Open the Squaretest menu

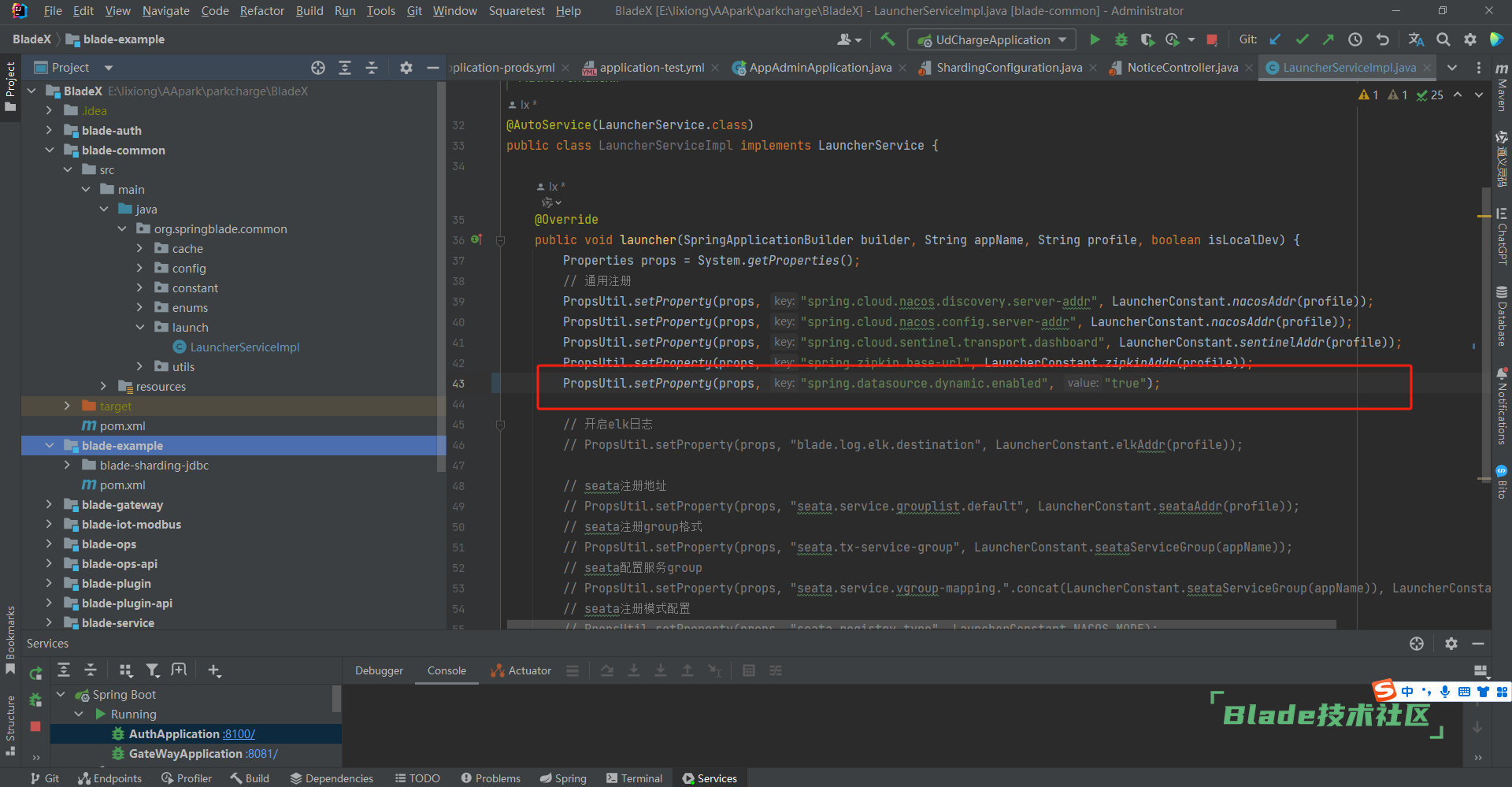tap(517, 11)
